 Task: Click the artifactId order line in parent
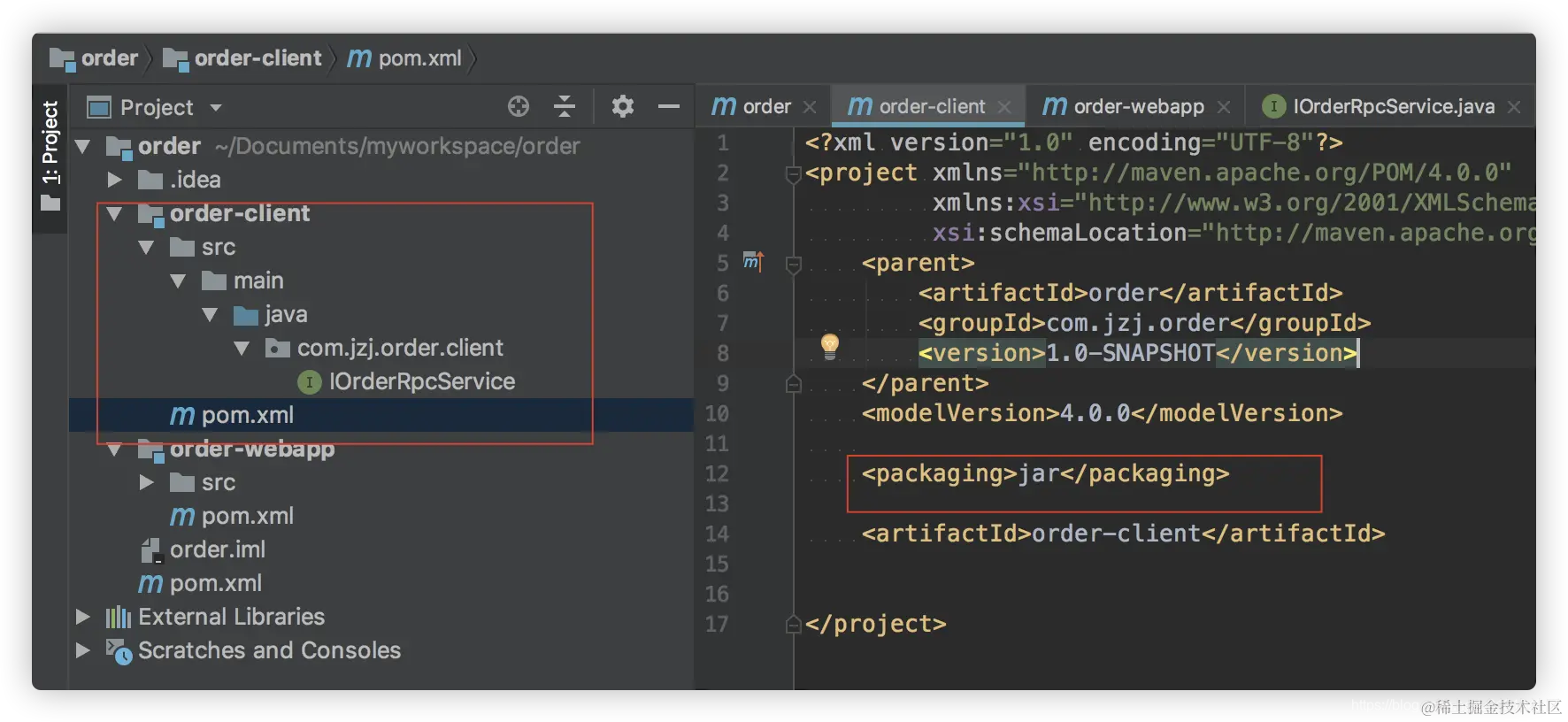[1130, 293]
